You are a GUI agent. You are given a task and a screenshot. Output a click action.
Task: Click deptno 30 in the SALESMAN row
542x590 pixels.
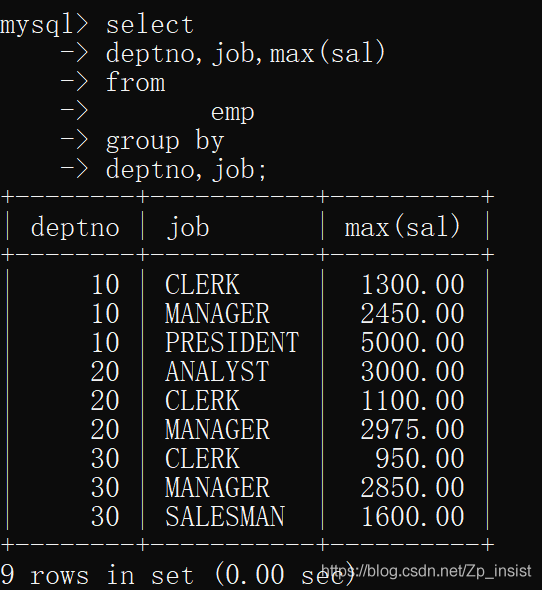click(105, 516)
